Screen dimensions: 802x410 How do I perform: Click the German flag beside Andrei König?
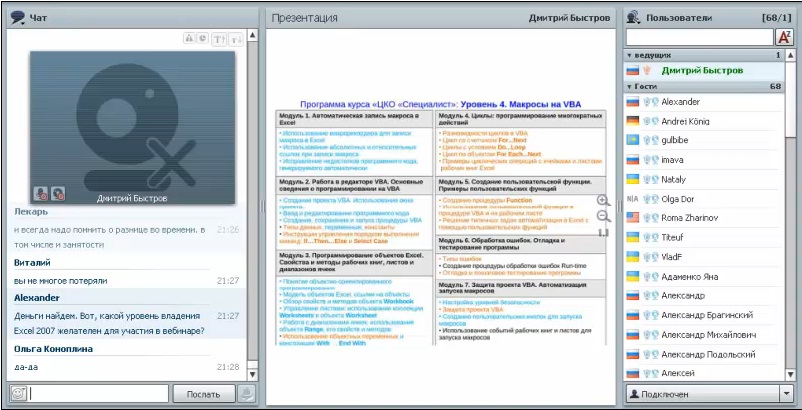633,121
